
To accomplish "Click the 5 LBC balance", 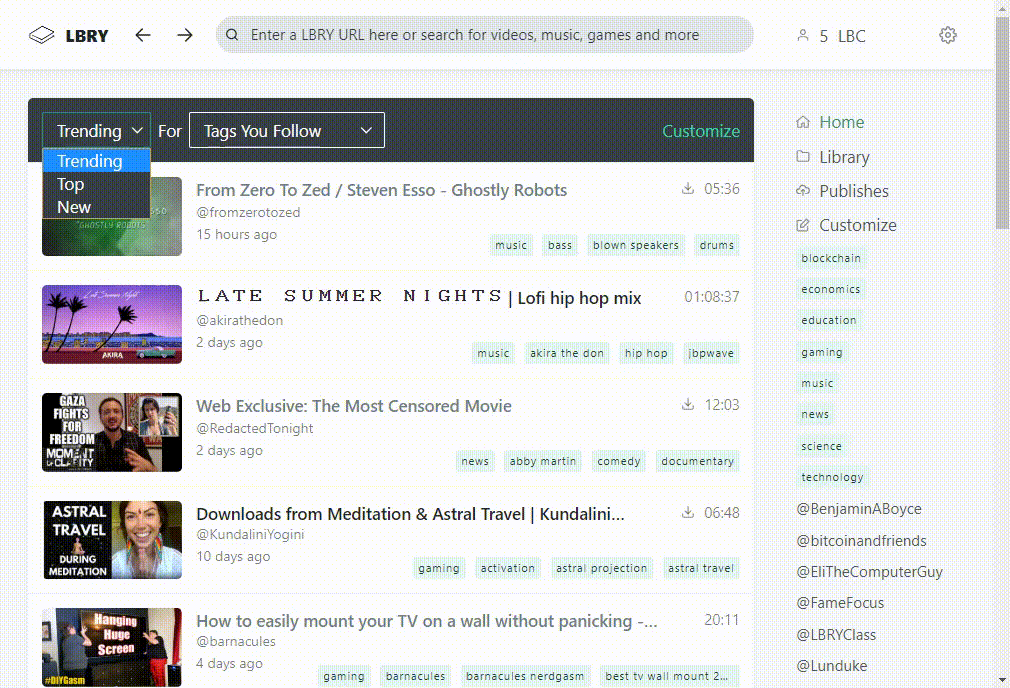I will pyautogui.click(x=843, y=36).
